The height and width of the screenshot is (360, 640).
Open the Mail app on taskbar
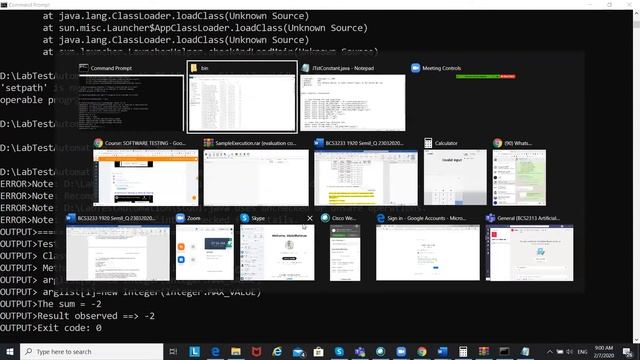[x=298, y=351]
